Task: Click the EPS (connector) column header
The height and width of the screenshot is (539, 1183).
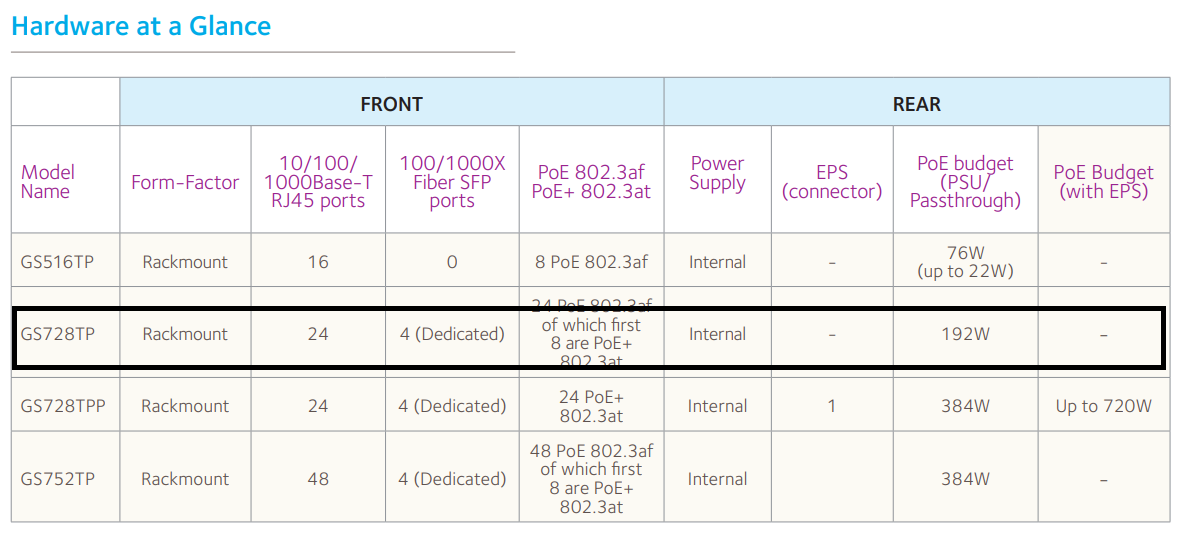Action: tap(832, 182)
